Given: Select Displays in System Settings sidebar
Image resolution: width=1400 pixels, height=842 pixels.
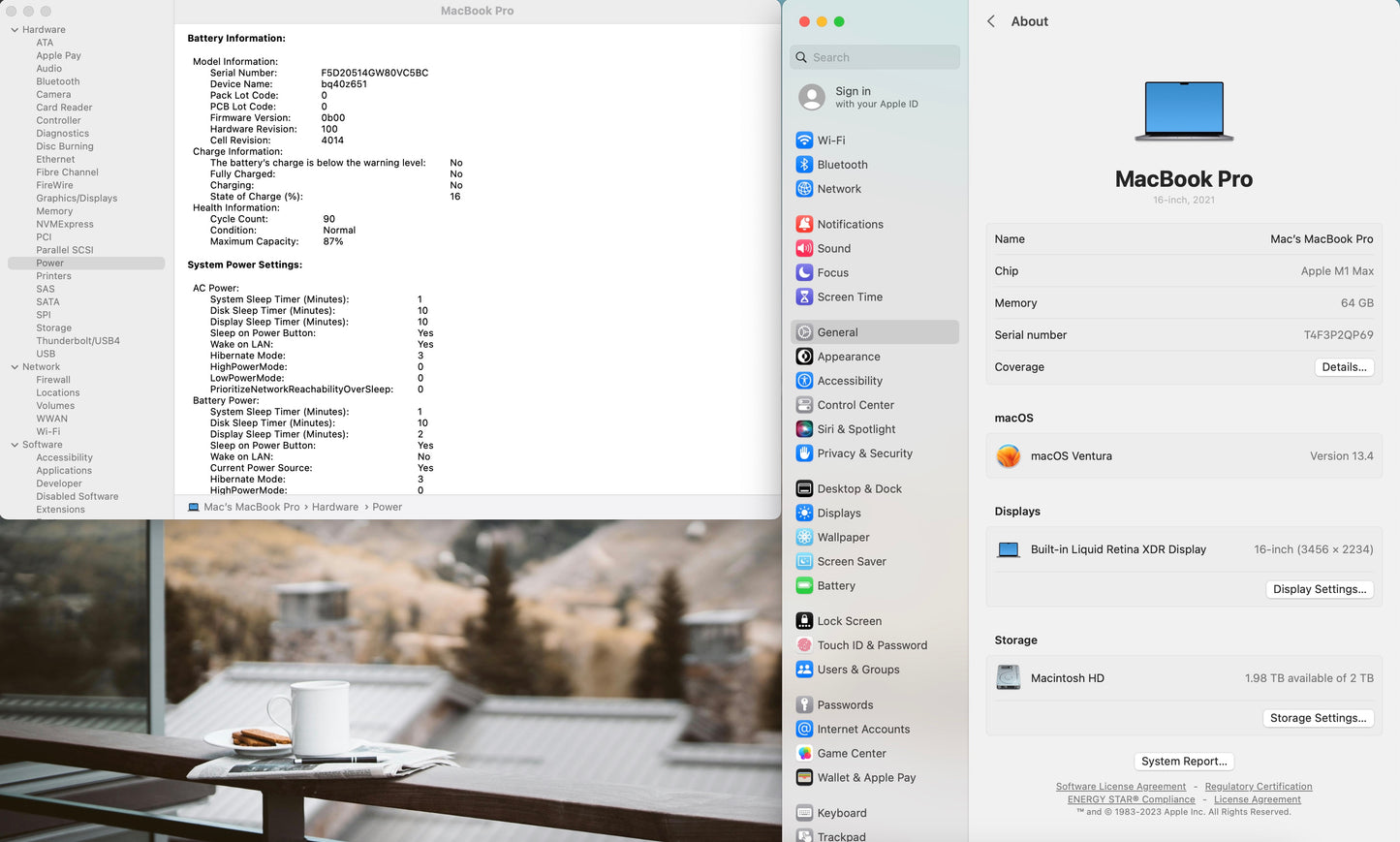Looking at the screenshot, I should pyautogui.click(x=839, y=514).
